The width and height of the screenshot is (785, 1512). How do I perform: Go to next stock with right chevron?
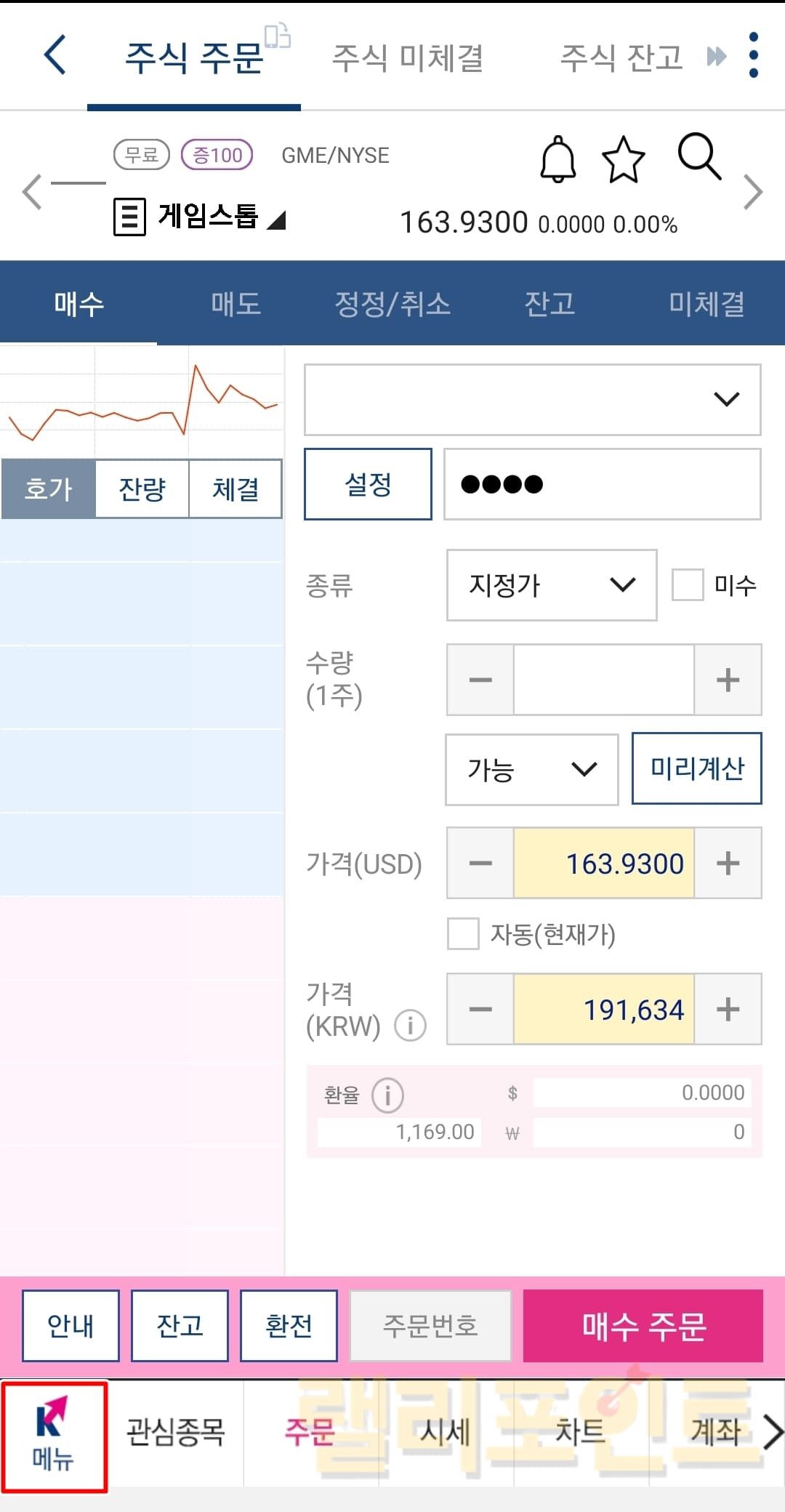tap(753, 193)
